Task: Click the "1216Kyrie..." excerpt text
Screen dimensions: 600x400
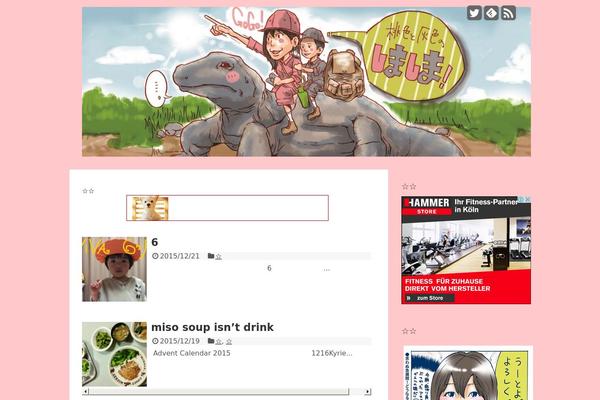Action: 332,353
